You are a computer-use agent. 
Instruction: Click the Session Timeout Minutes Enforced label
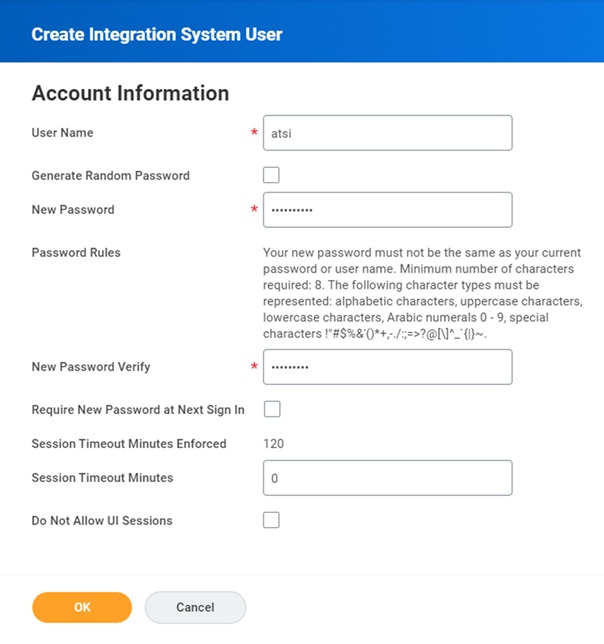(x=129, y=443)
